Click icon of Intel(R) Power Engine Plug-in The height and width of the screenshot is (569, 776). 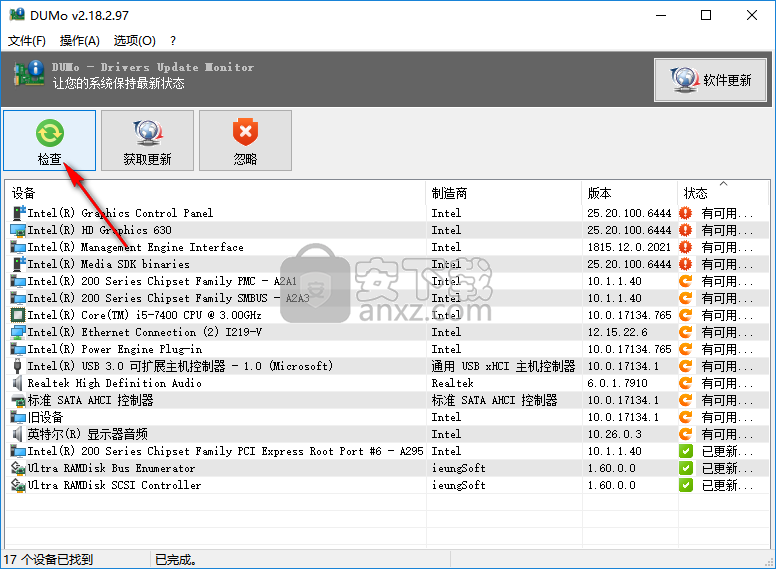(18, 349)
